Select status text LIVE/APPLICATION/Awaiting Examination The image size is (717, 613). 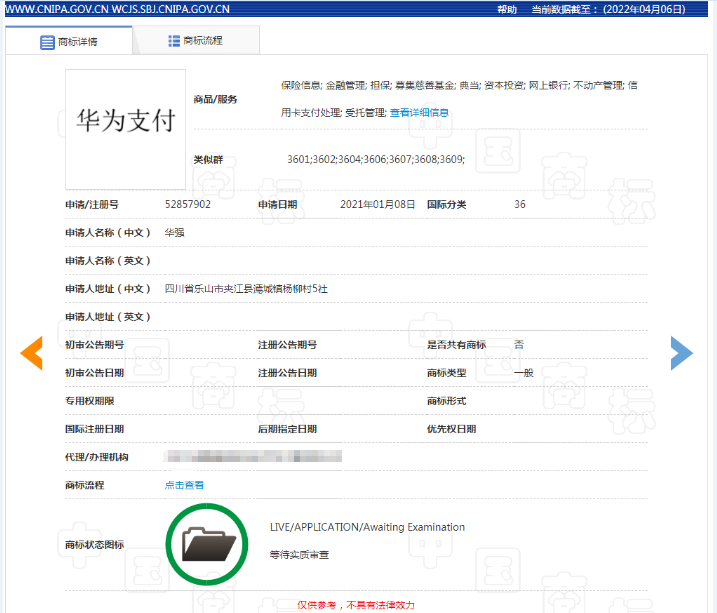pyautogui.click(x=367, y=527)
